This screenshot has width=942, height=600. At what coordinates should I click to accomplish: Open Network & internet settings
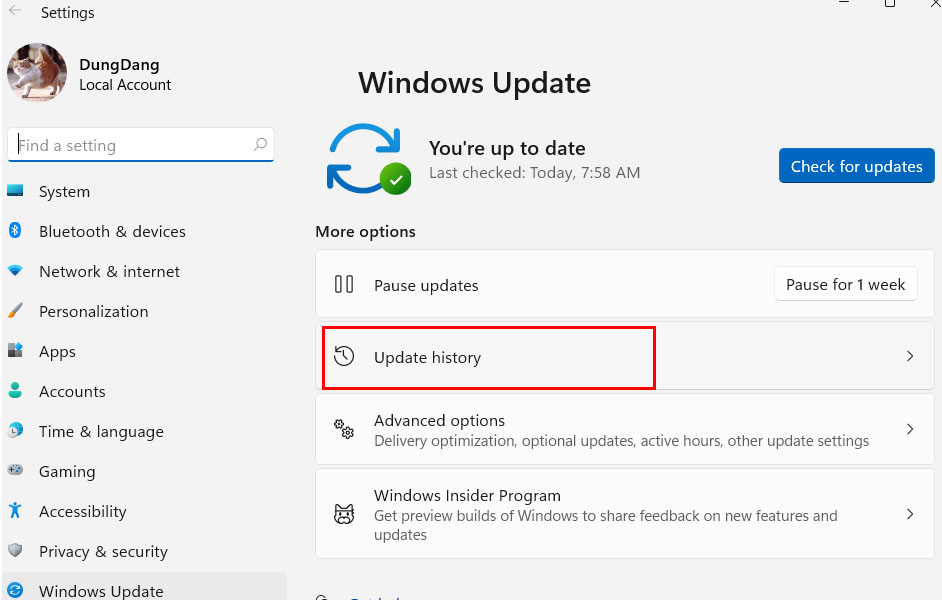coord(109,271)
